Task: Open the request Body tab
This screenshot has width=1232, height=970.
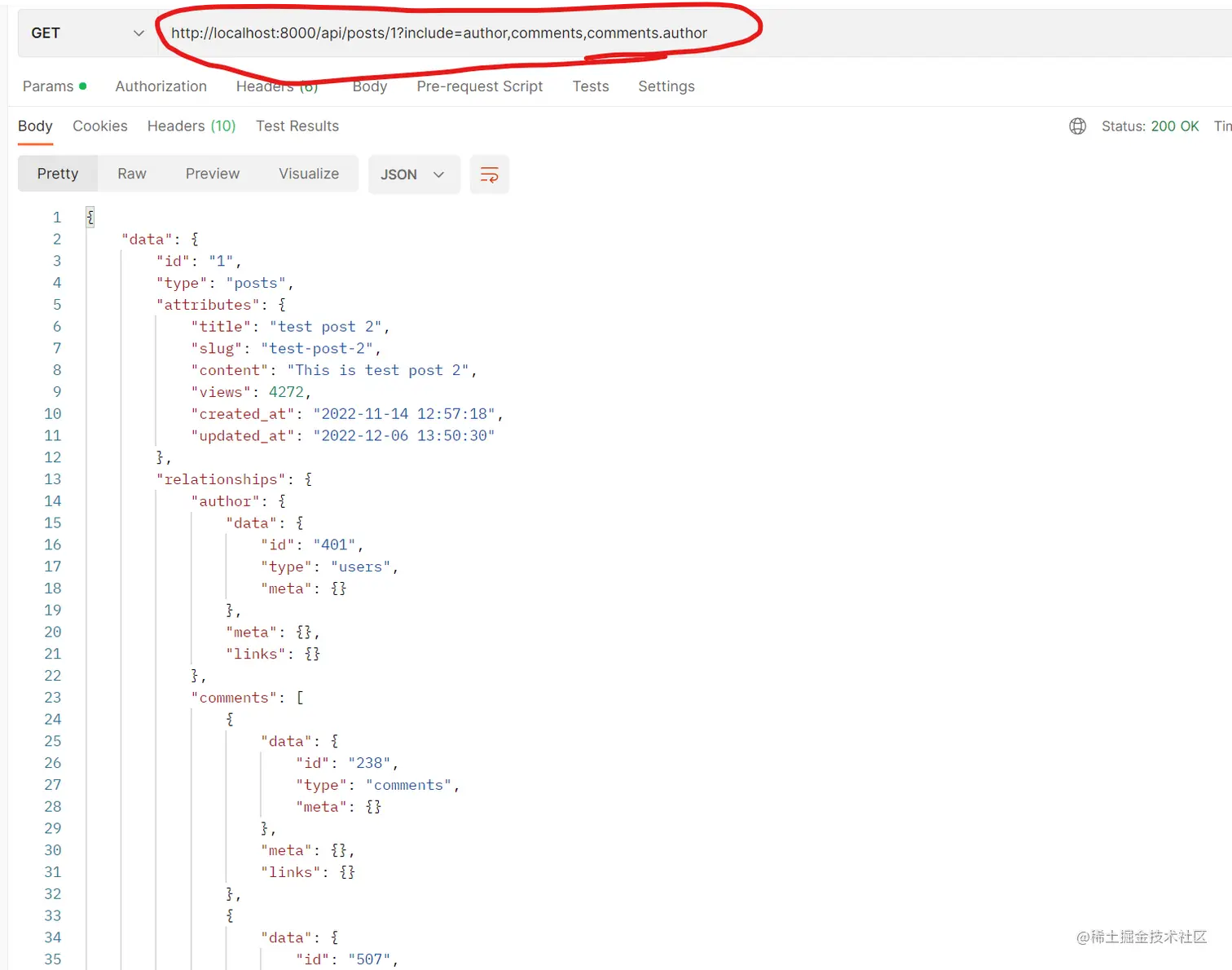Action: tap(369, 86)
